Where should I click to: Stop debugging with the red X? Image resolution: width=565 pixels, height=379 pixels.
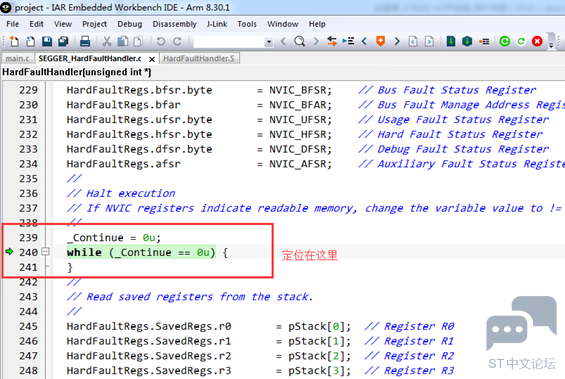point(537,41)
